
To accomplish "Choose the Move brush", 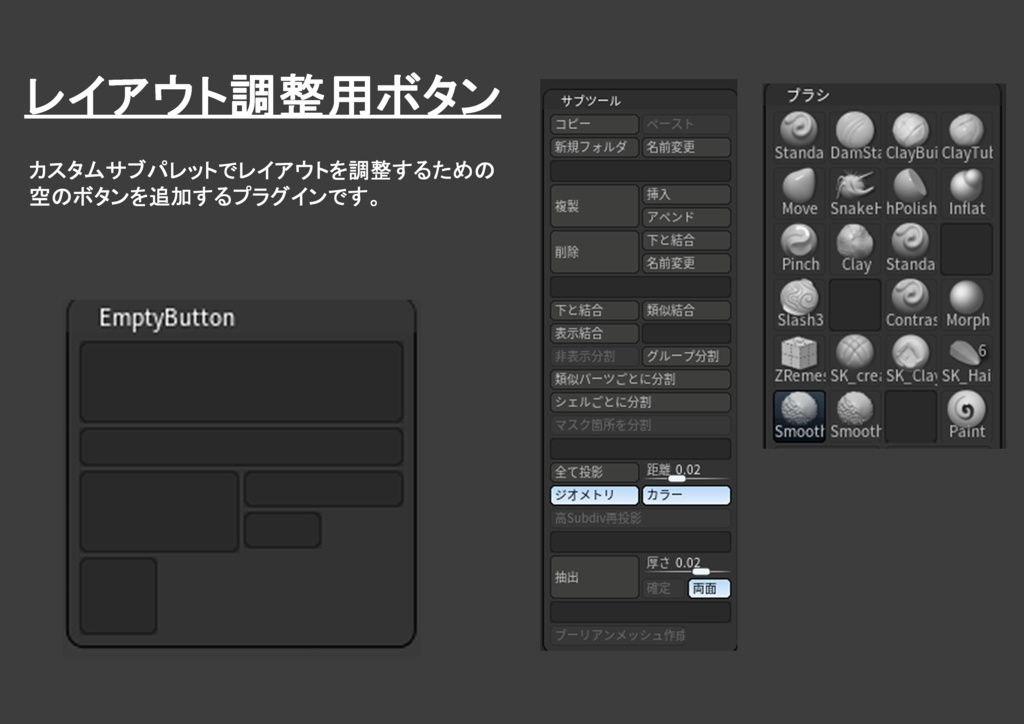I will (x=799, y=193).
